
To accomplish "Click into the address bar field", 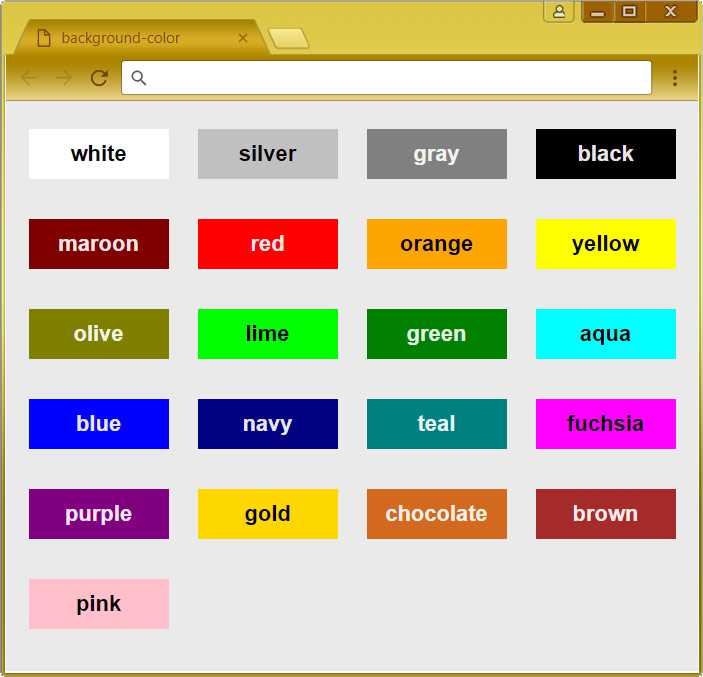I will click(x=386, y=78).
